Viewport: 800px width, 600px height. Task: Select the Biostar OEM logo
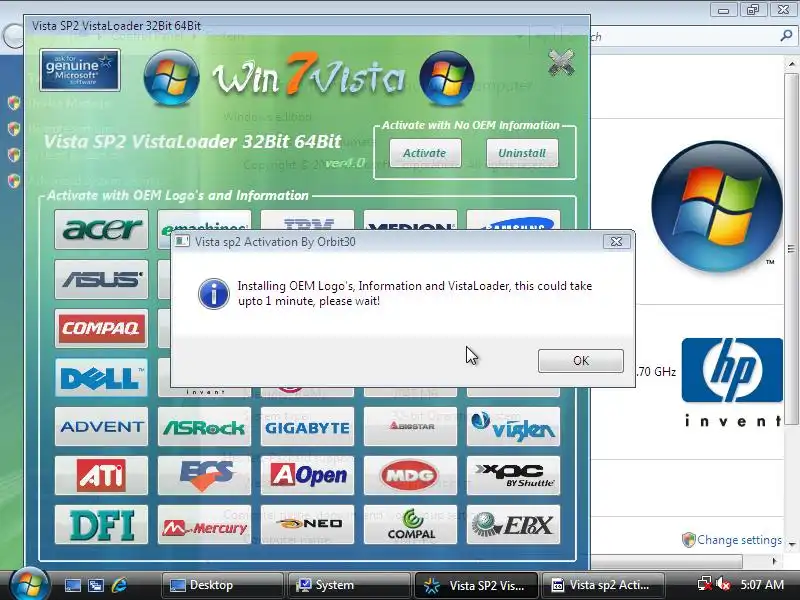click(411, 427)
